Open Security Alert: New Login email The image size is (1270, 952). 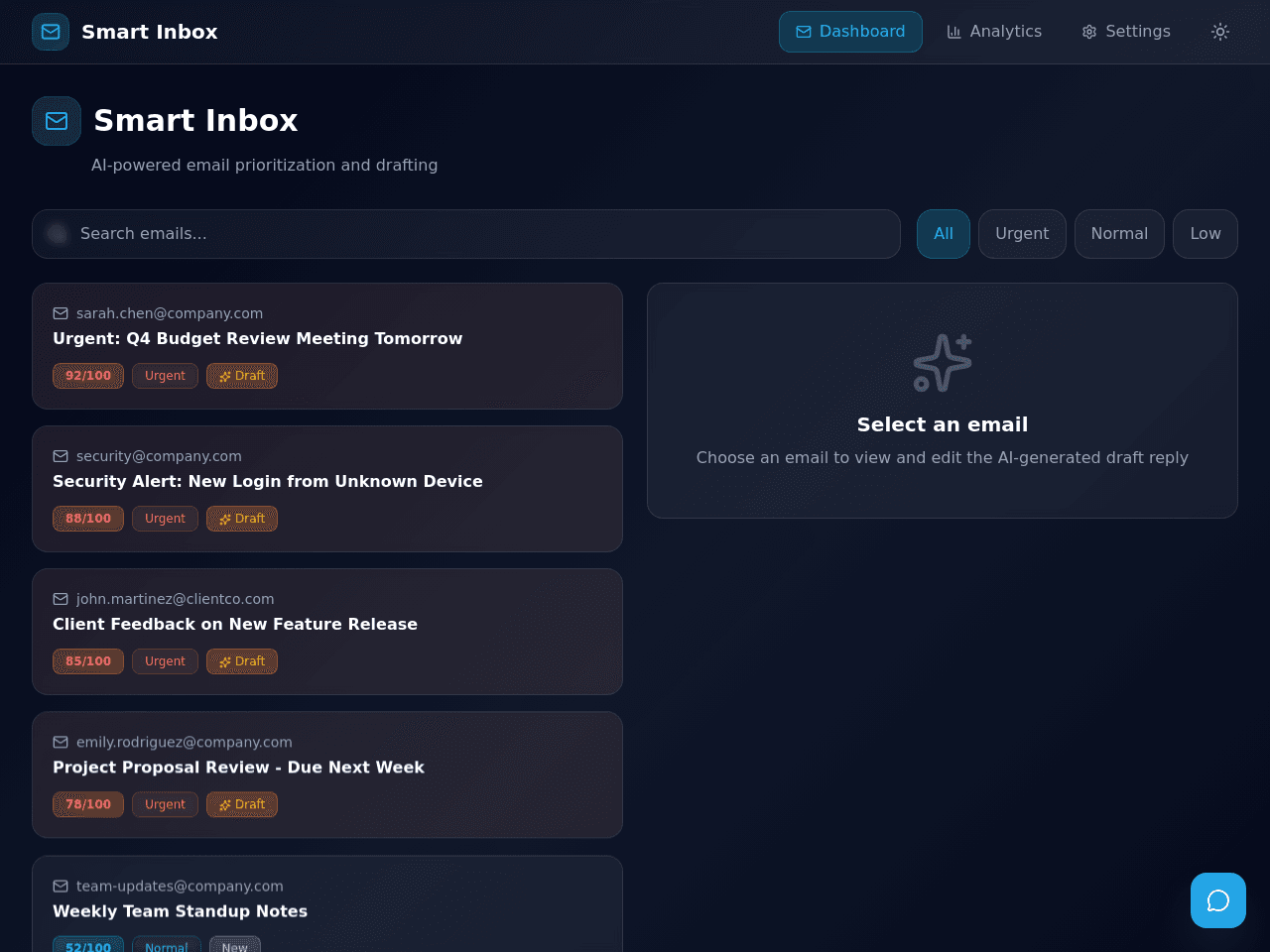click(x=327, y=489)
